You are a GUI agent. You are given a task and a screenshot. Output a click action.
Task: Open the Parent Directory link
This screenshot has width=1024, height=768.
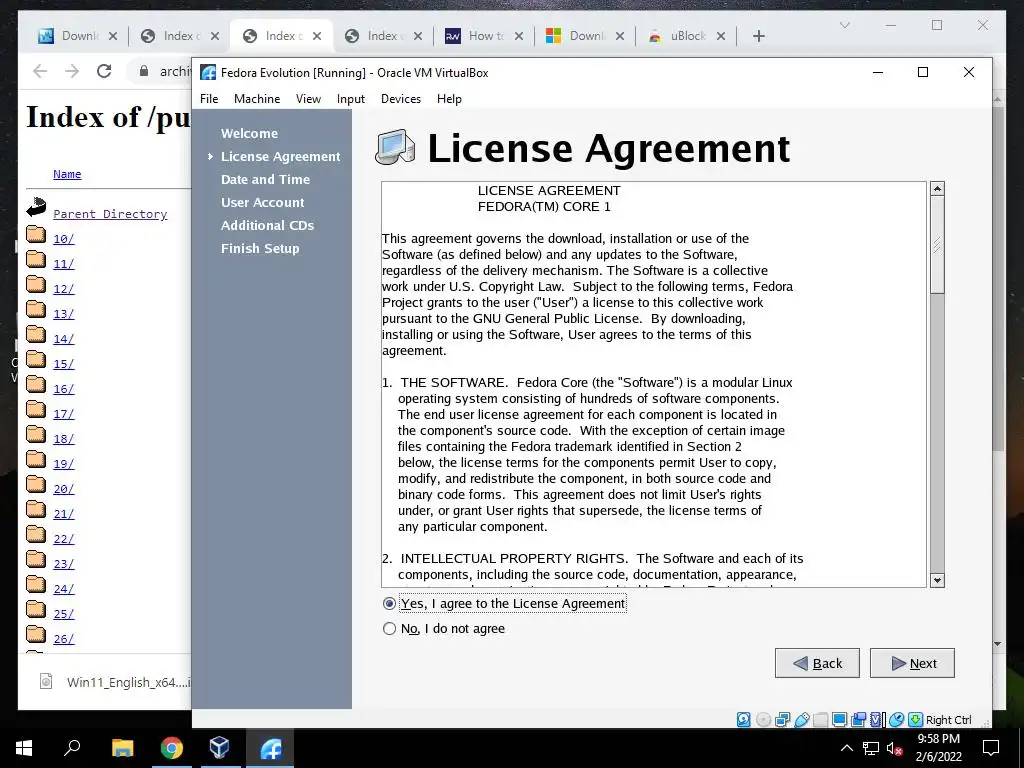110,214
